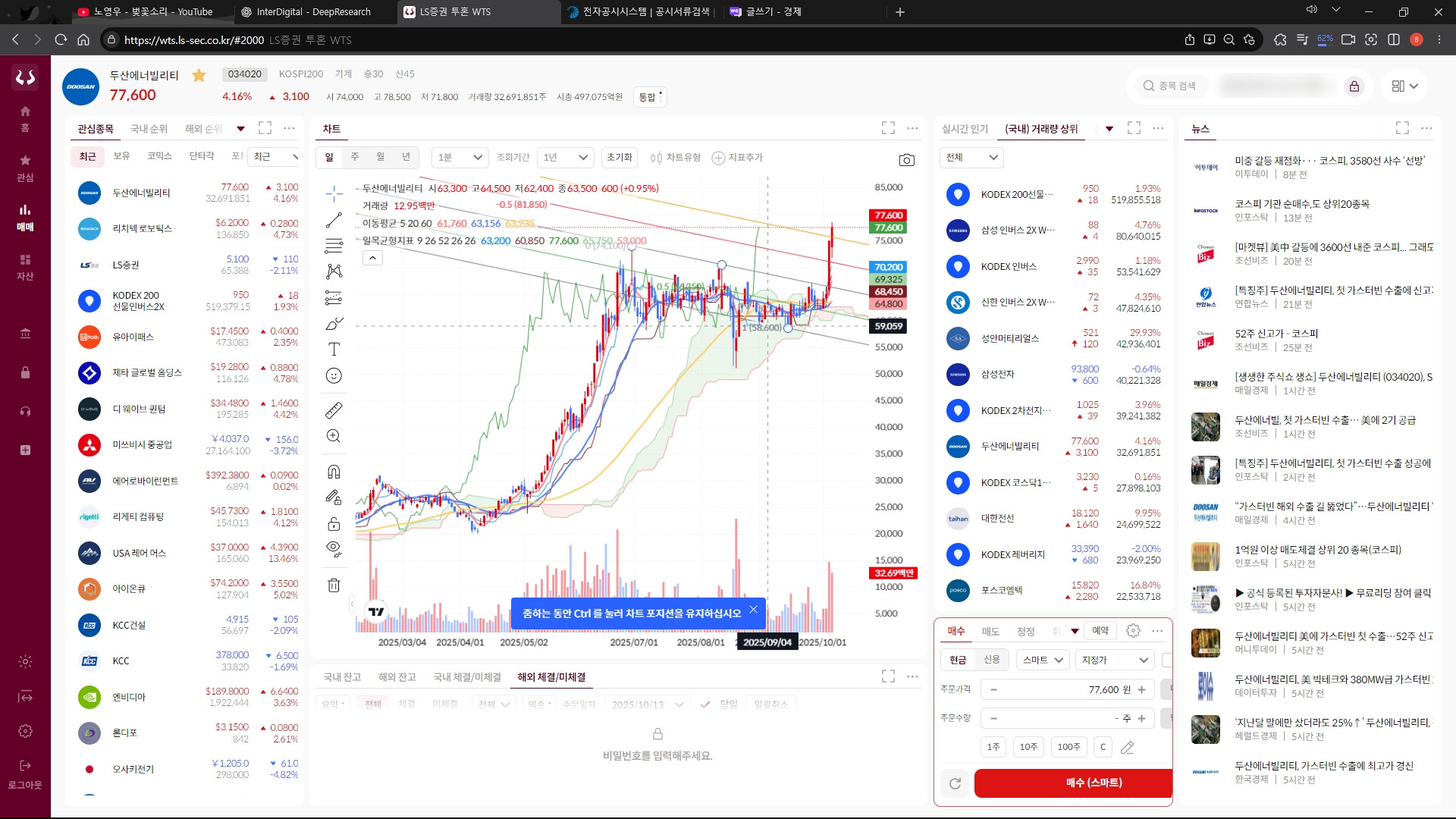Toggle favorite star for 두산에너빌리티
The image size is (1456, 819).
pos(199,75)
